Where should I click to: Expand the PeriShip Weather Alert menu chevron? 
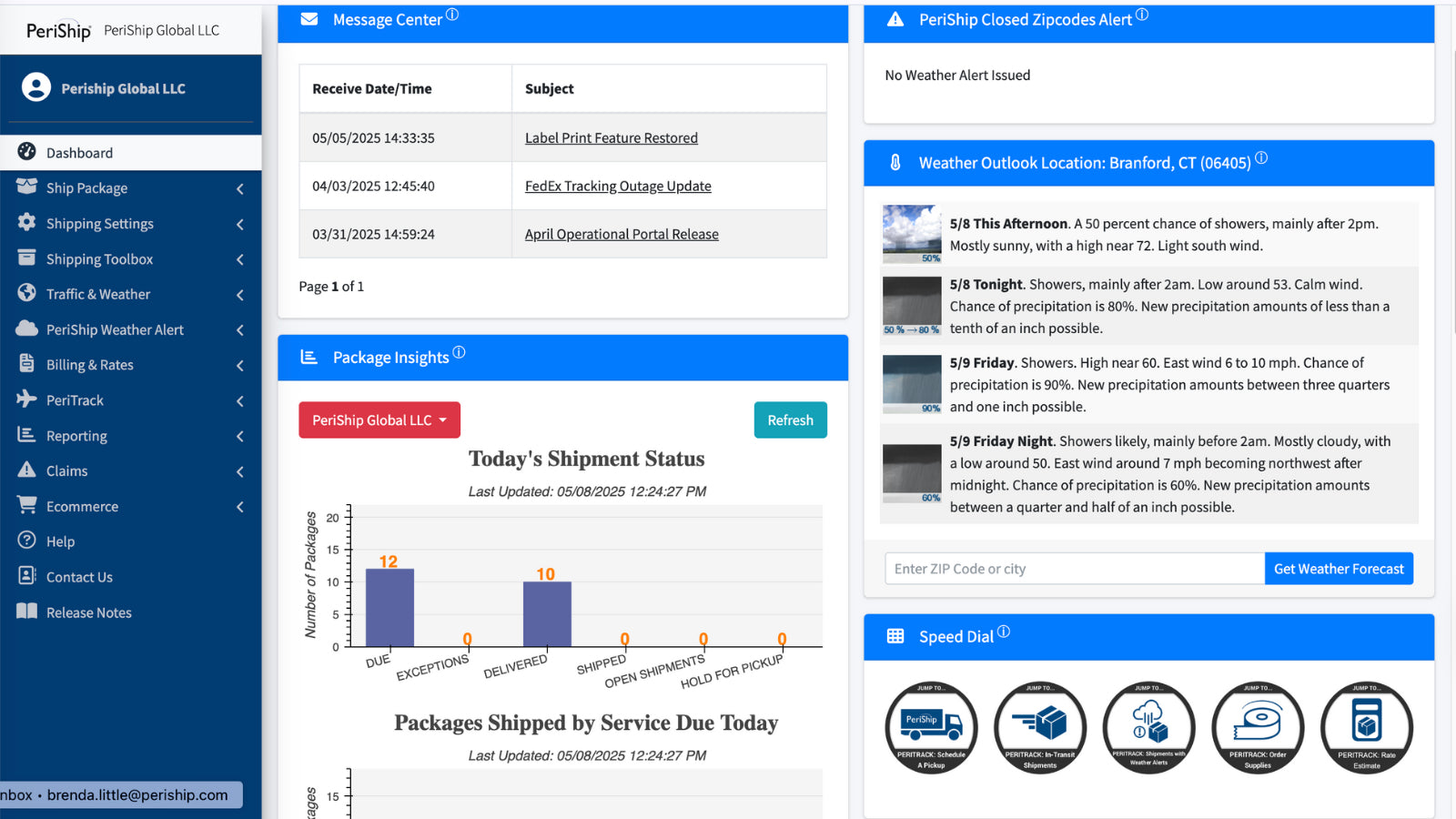point(240,330)
